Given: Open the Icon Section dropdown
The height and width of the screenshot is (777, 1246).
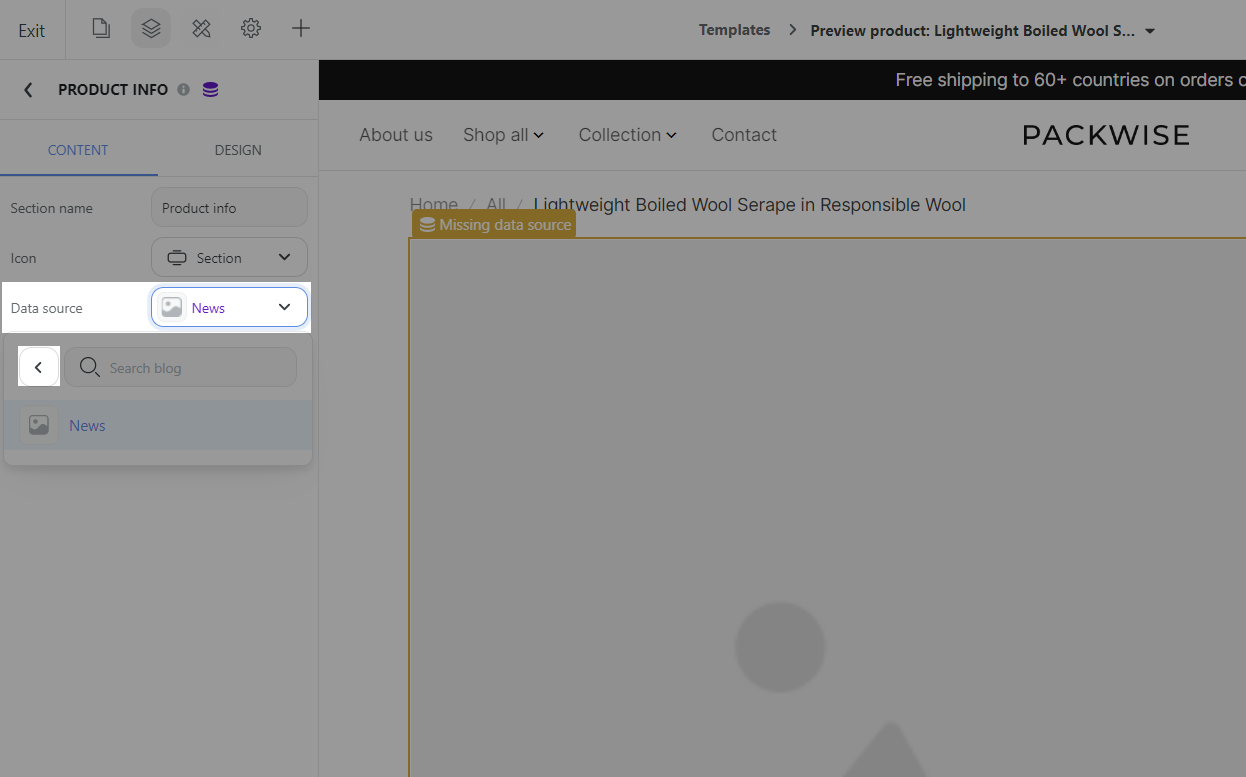Looking at the screenshot, I should [x=229, y=258].
